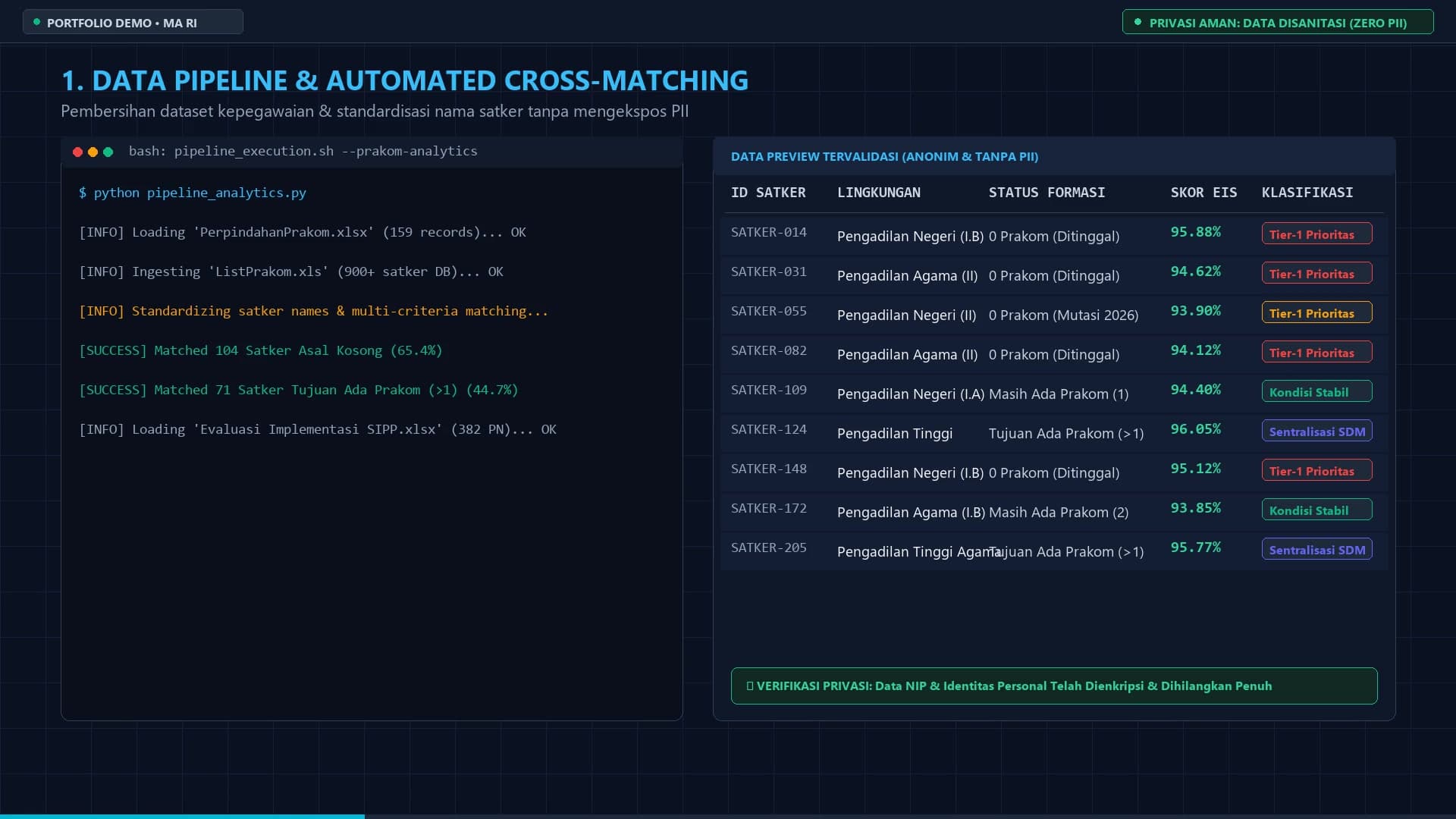This screenshot has height=819, width=1456.
Task: Click the LINGKUNGAN column header
Action: click(x=879, y=193)
